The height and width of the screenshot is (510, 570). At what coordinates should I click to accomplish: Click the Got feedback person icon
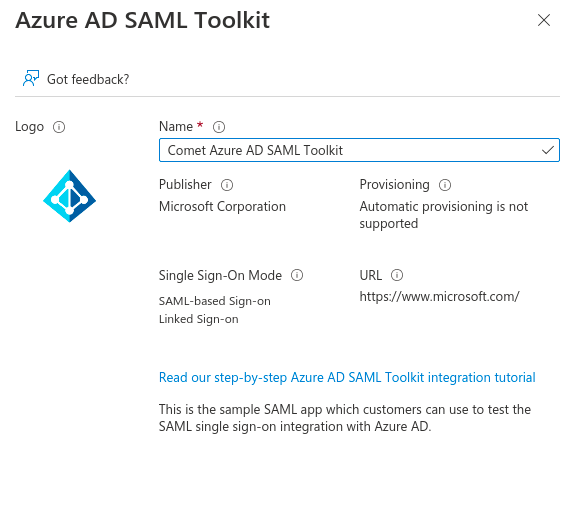31,78
